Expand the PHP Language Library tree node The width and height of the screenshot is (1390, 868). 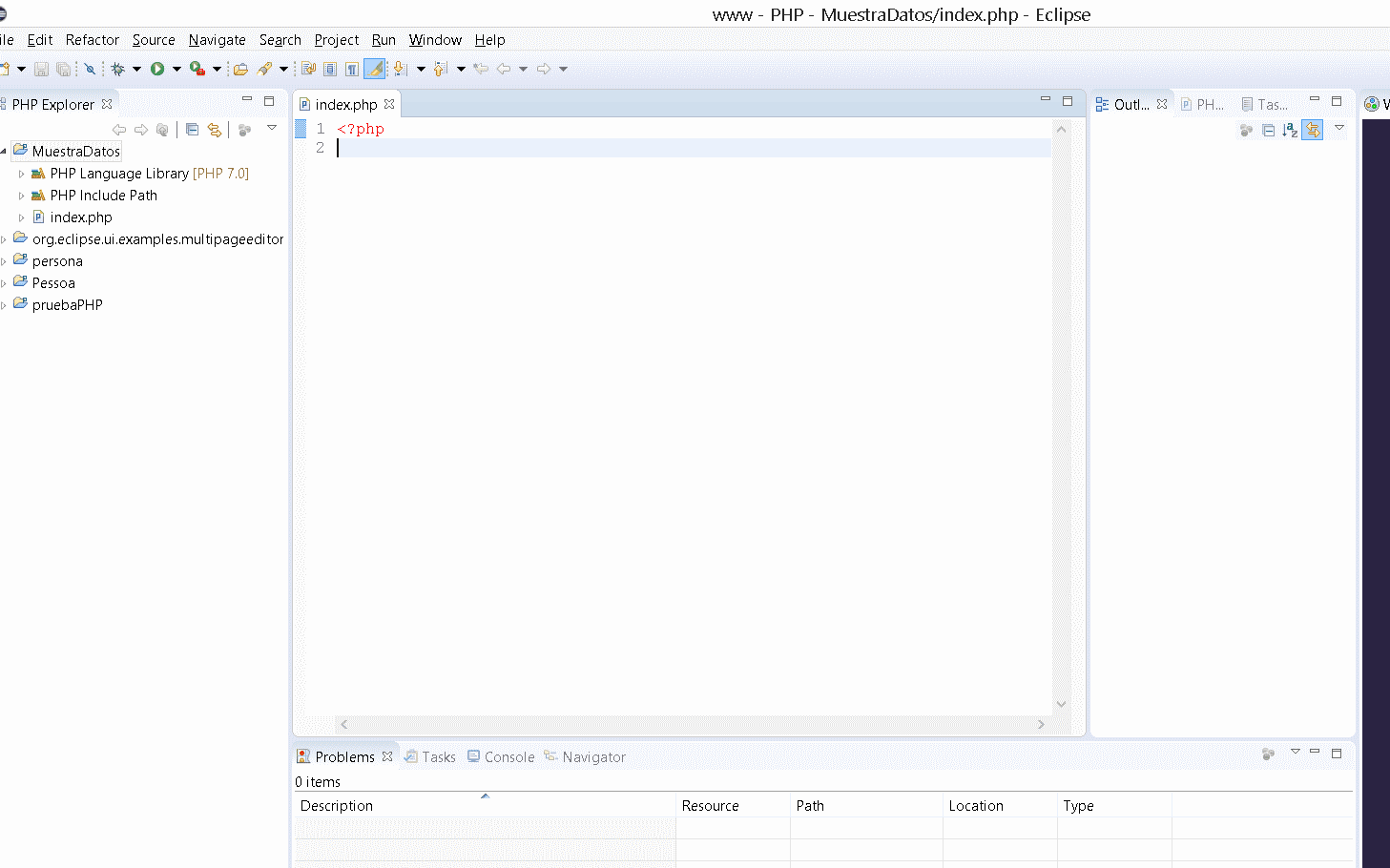(21, 173)
